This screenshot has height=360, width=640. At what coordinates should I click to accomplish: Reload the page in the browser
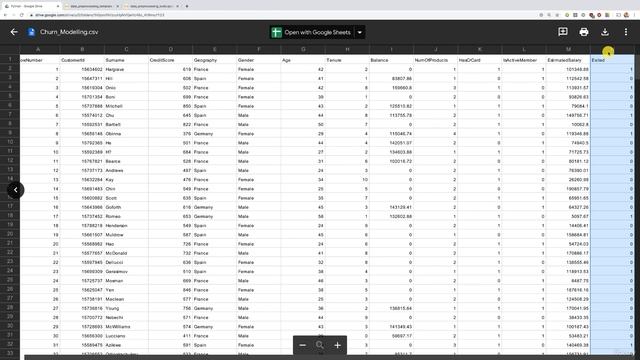22,15
